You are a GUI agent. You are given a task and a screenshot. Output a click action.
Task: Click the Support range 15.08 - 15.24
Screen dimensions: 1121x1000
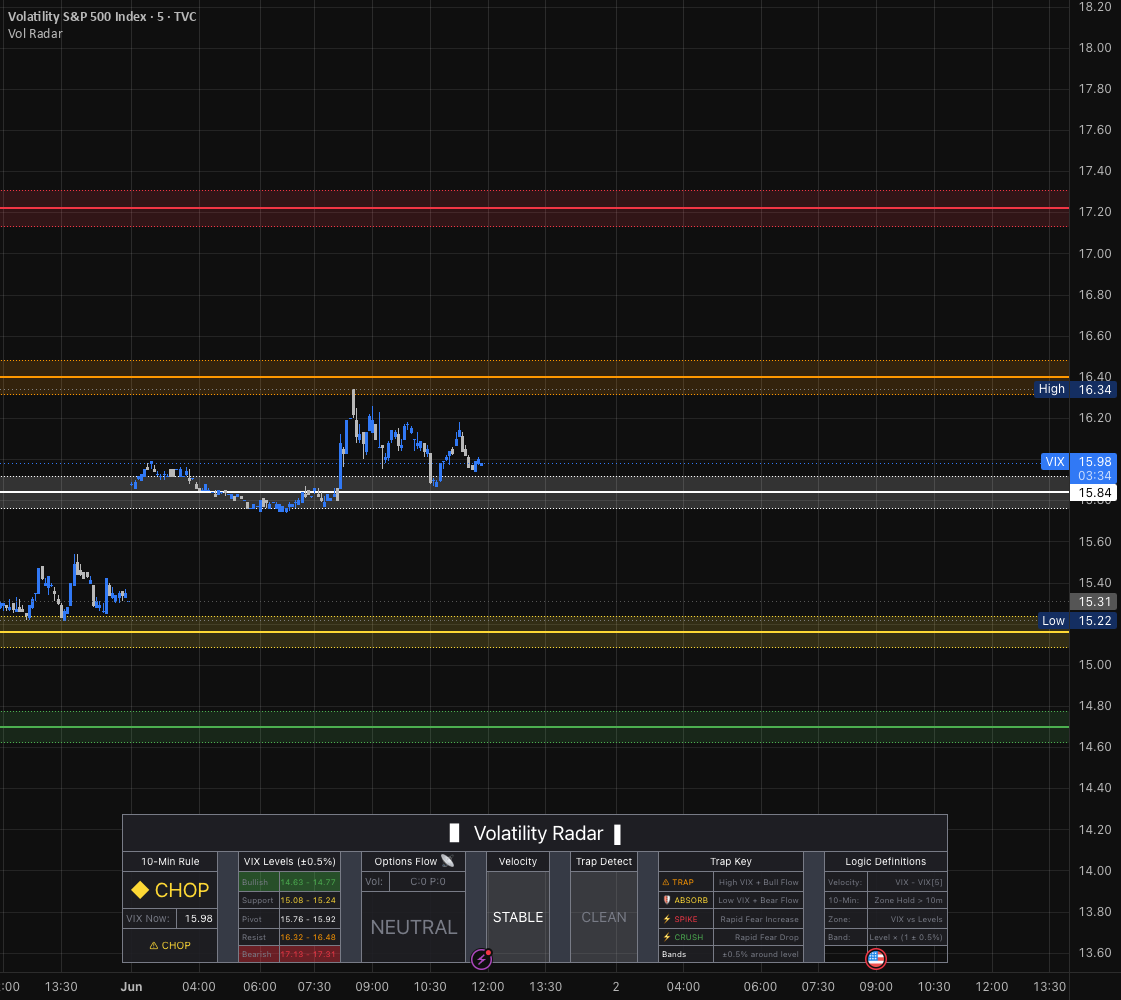point(308,900)
